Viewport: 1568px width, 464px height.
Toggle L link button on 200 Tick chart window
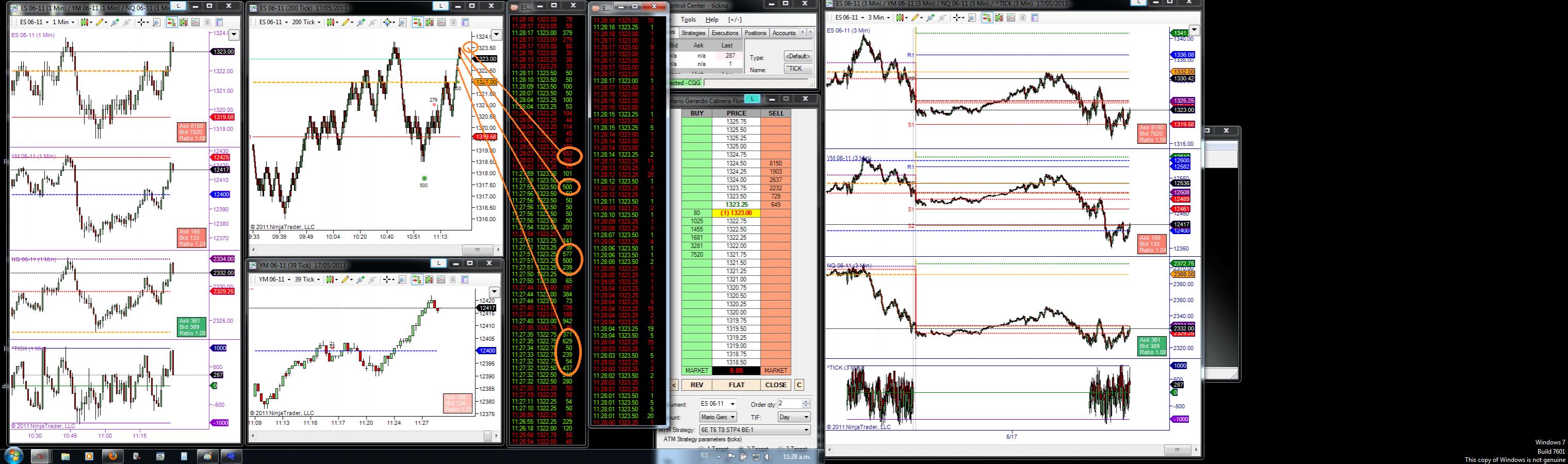(x=440, y=6)
